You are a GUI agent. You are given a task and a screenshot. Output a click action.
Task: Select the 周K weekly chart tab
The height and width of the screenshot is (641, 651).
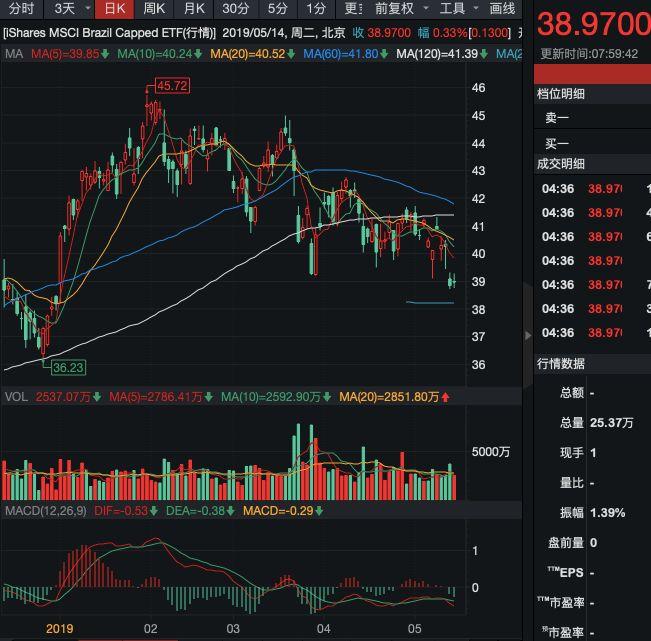pos(154,9)
